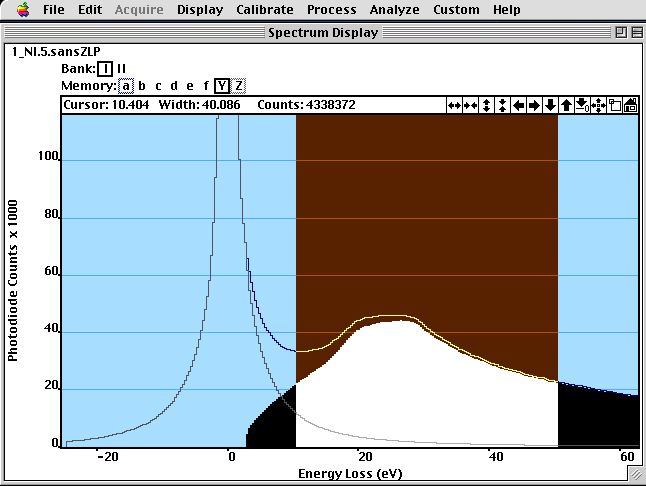Click the Spectrum Display title bar

point(323,33)
